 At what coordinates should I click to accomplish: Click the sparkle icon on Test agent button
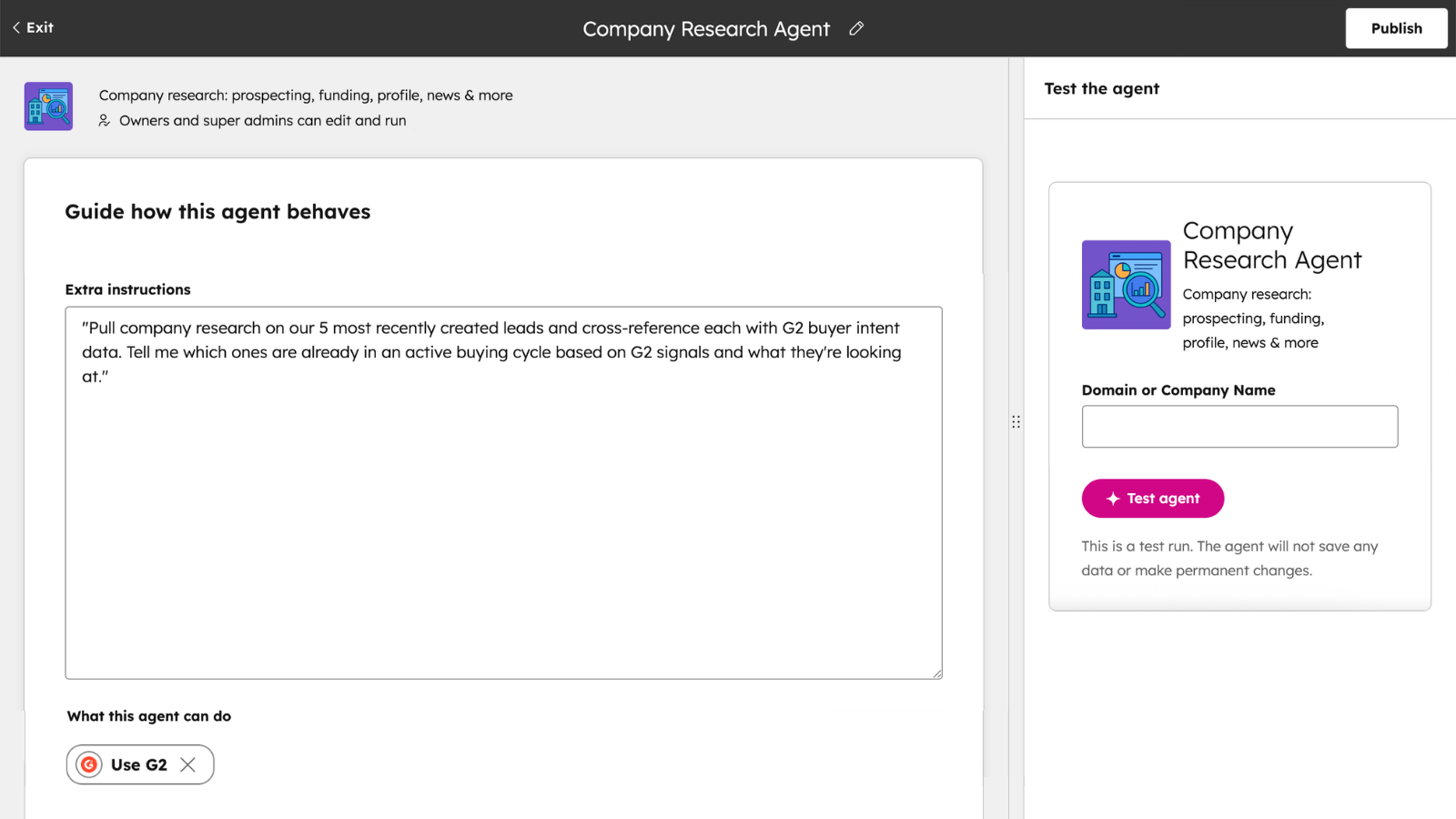[1112, 498]
